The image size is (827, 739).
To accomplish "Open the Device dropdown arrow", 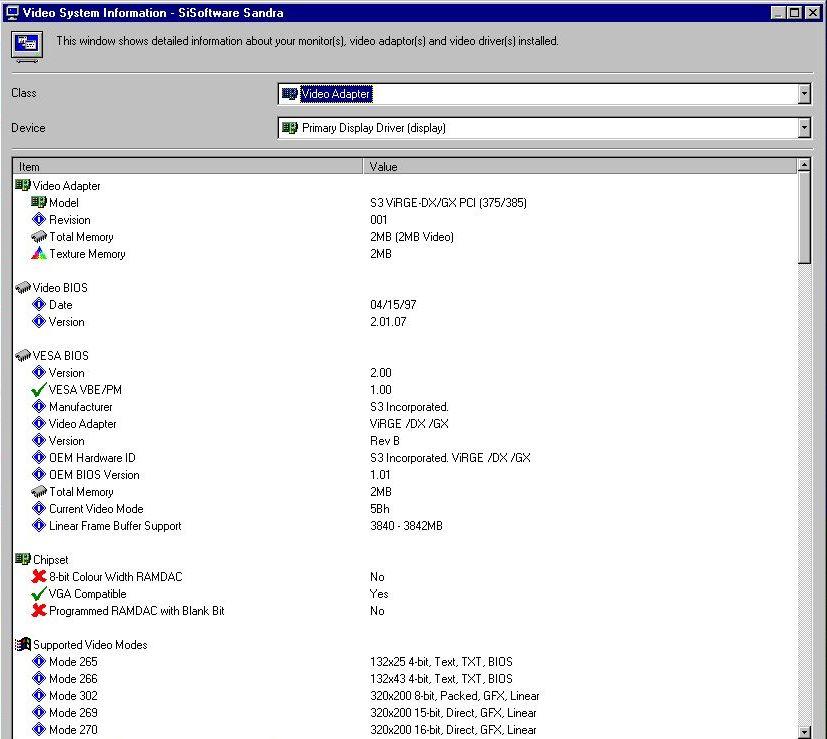I will tap(804, 128).
